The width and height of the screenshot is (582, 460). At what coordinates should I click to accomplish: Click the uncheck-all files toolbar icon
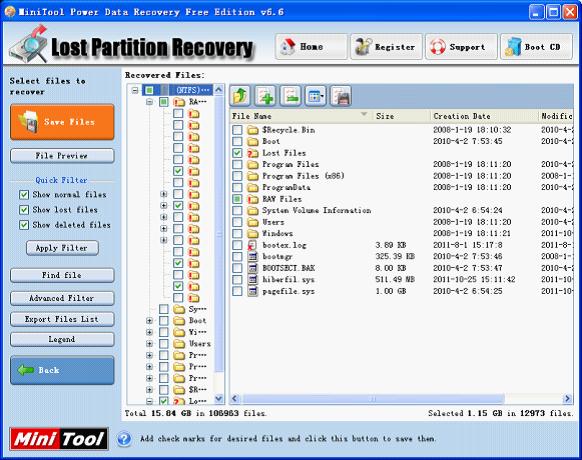click(x=290, y=96)
